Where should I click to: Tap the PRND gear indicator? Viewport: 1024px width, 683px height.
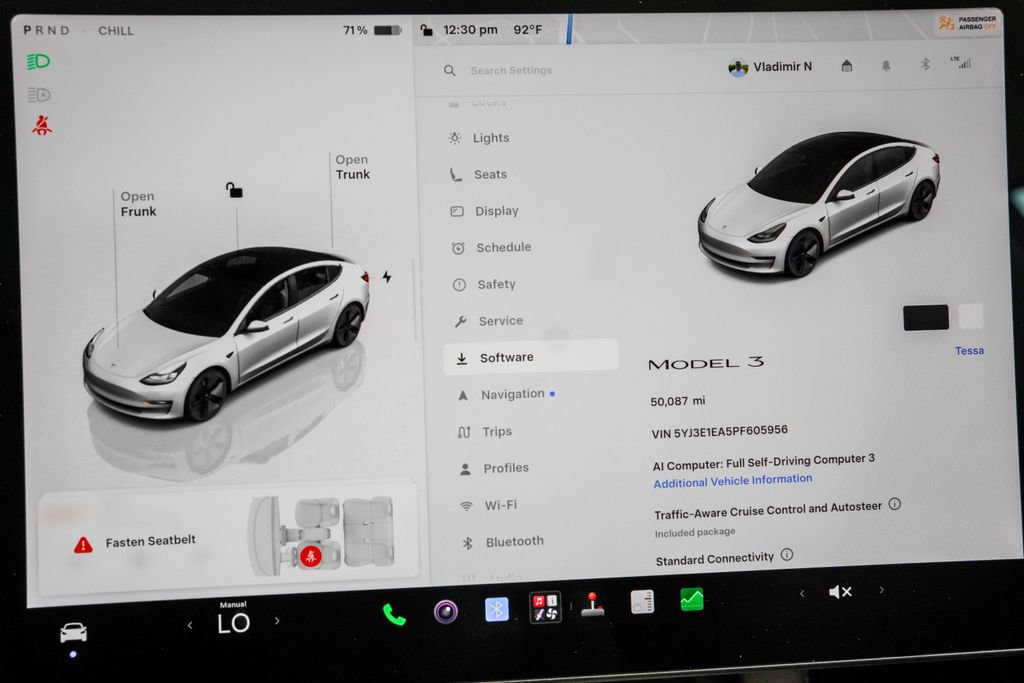coord(46,30)
